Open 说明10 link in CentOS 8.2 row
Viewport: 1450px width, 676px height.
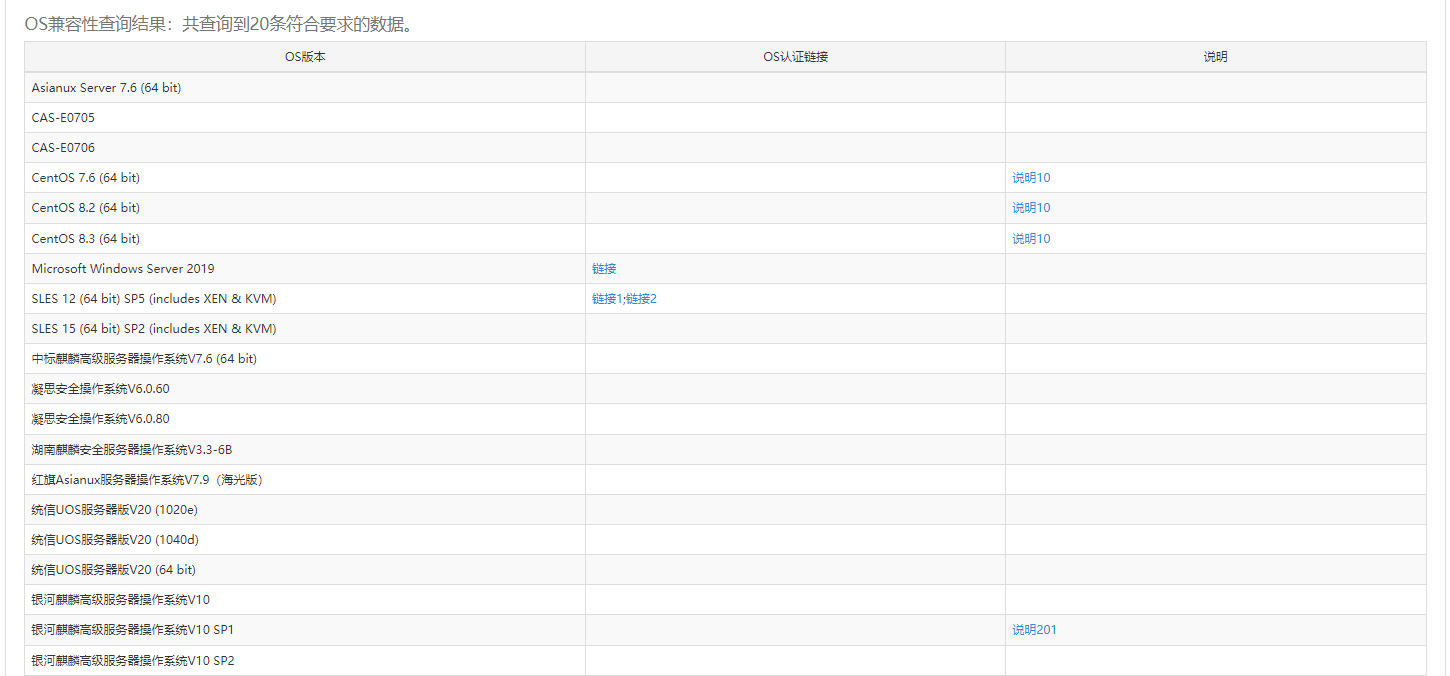1031,208
